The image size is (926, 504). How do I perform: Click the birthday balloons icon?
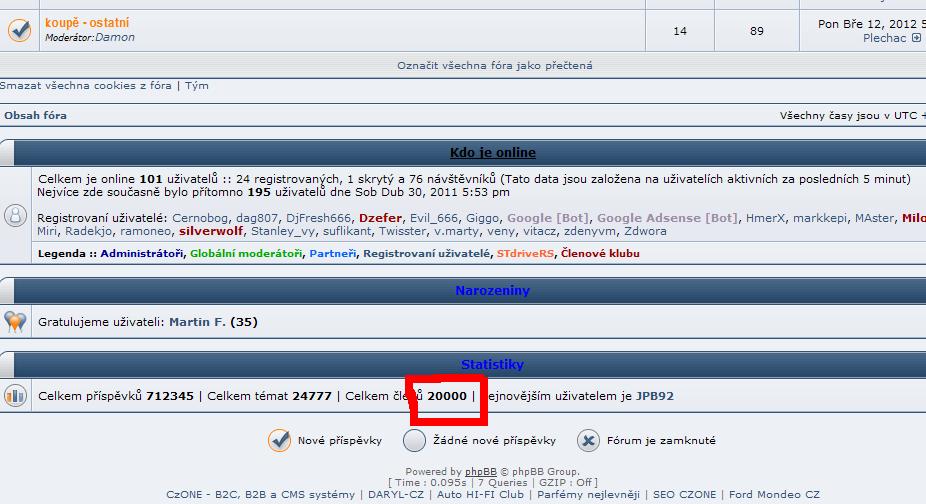(x=16, y=322)
